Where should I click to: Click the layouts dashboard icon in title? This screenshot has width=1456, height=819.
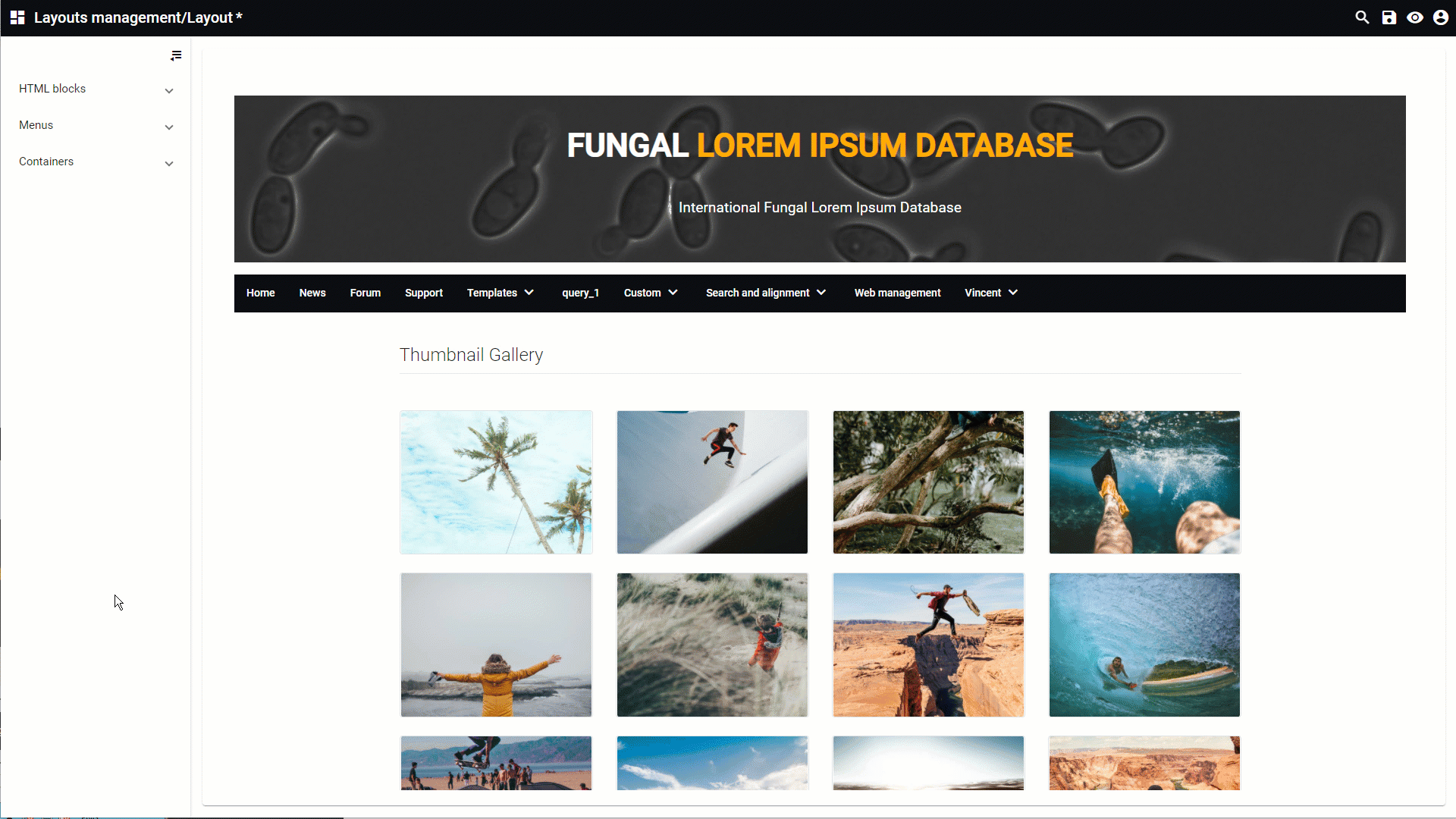[x=17, y=17]
